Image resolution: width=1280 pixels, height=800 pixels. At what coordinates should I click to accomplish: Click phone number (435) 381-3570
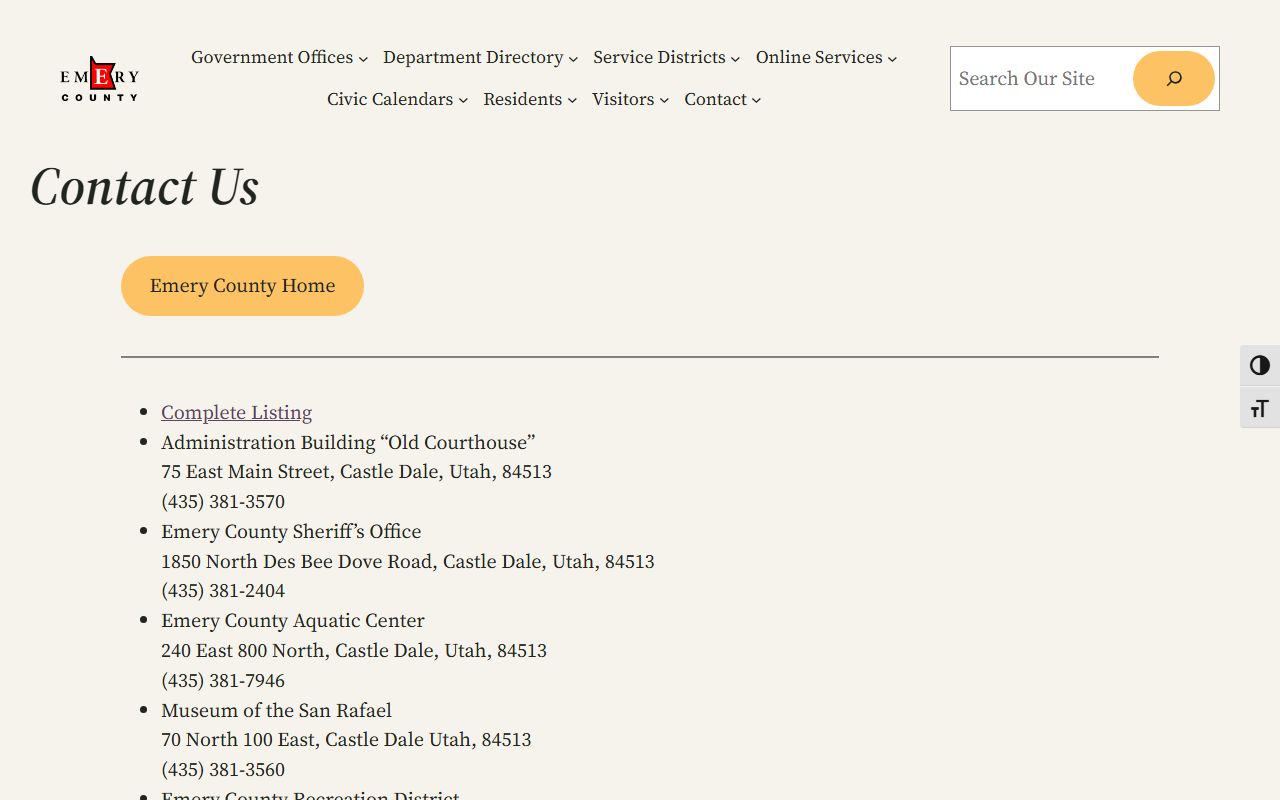pos(223,502)
